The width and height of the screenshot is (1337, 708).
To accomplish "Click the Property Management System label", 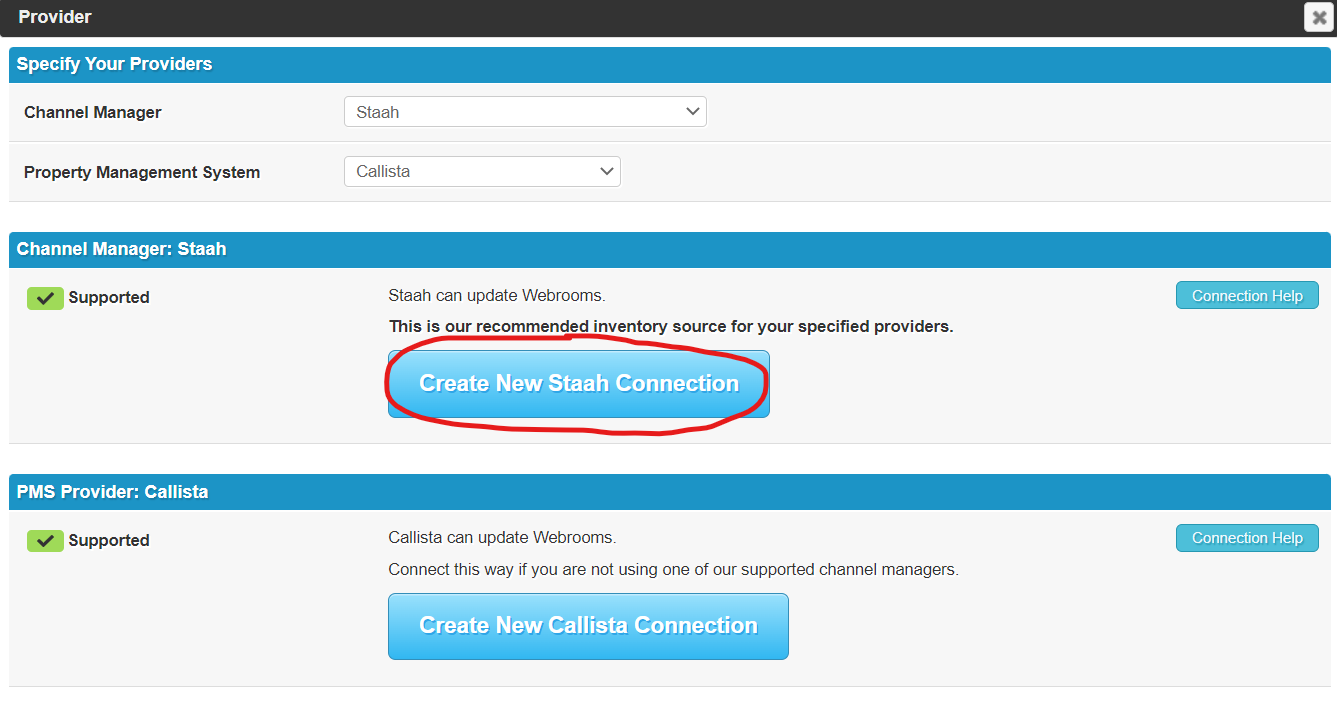I will click(142, 172).
